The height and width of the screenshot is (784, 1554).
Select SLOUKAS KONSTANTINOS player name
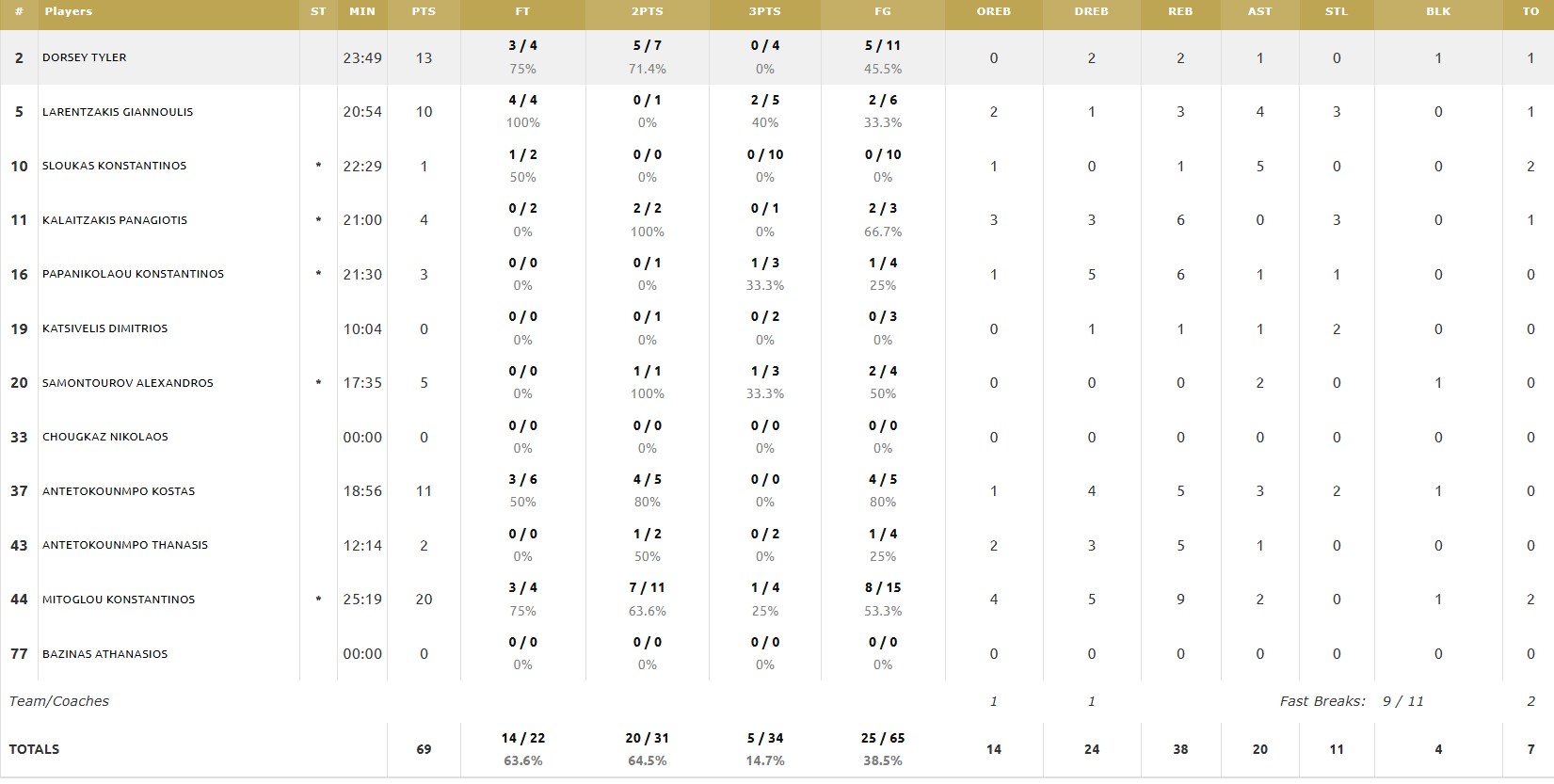point(114,166)
